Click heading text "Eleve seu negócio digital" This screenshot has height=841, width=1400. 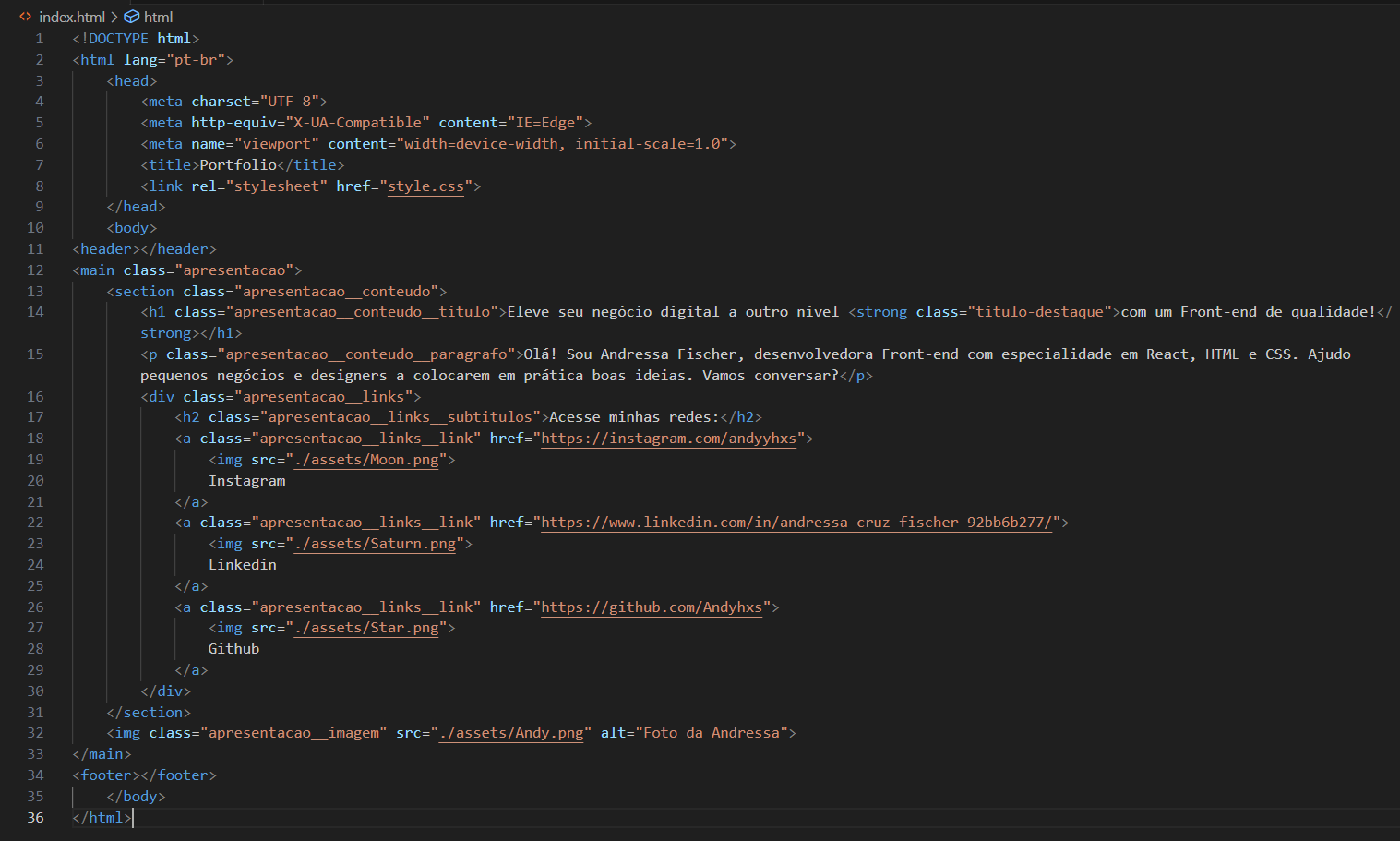click(613, 311)
